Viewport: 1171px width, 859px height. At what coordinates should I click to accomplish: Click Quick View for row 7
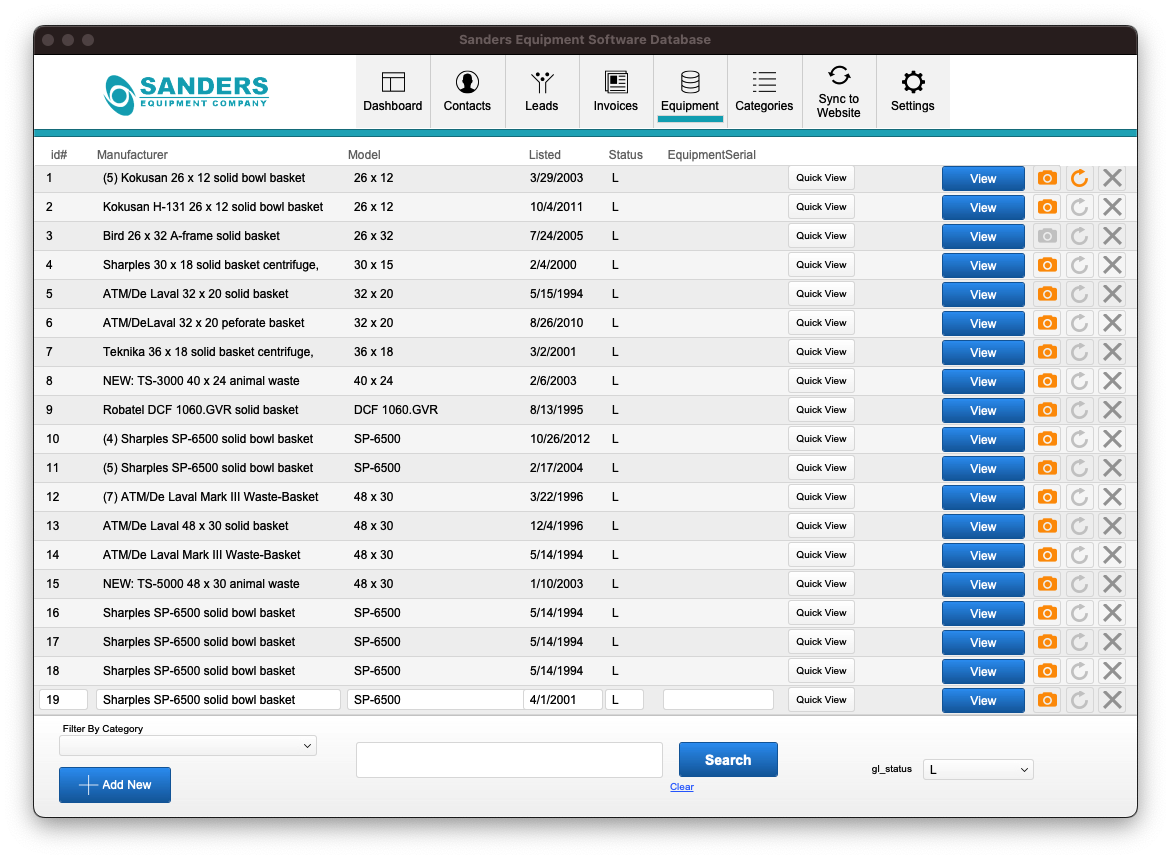(x=821, y=352)
